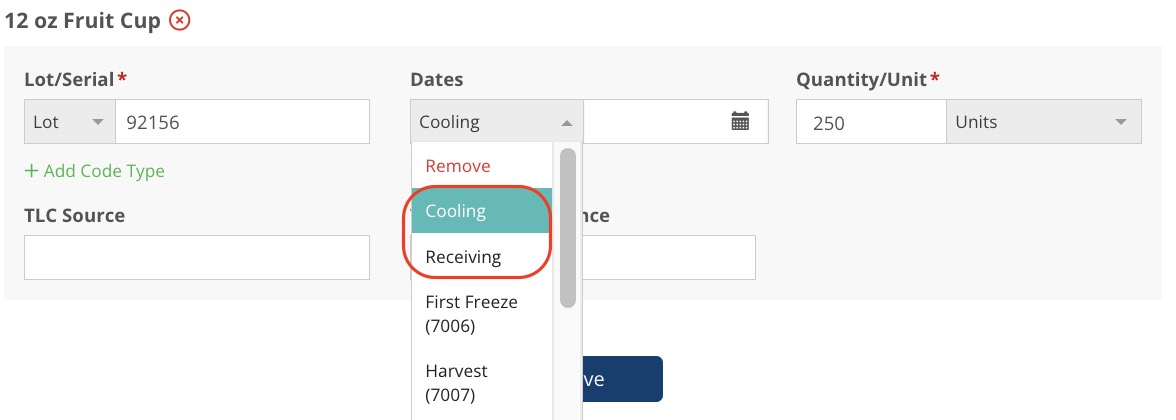Remove the 12 oz Fruit Cup item
1176x420 pixels.
pyautogui.click(x=179, y=21)
